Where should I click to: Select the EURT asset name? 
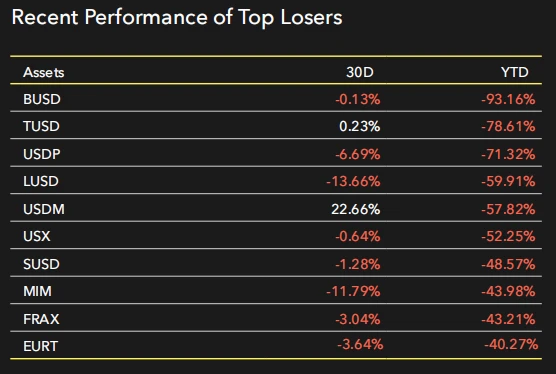pos(40,346)
